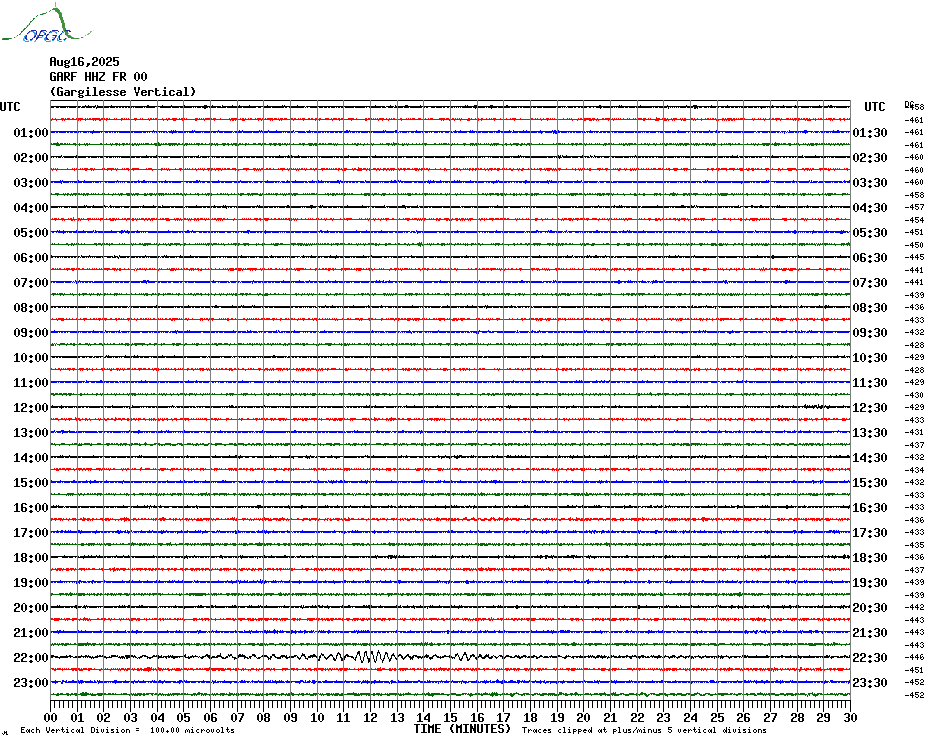Click the GARF HHZ FR 00 station label
This screenshot has height=744, width=930.
click(98, 77)
